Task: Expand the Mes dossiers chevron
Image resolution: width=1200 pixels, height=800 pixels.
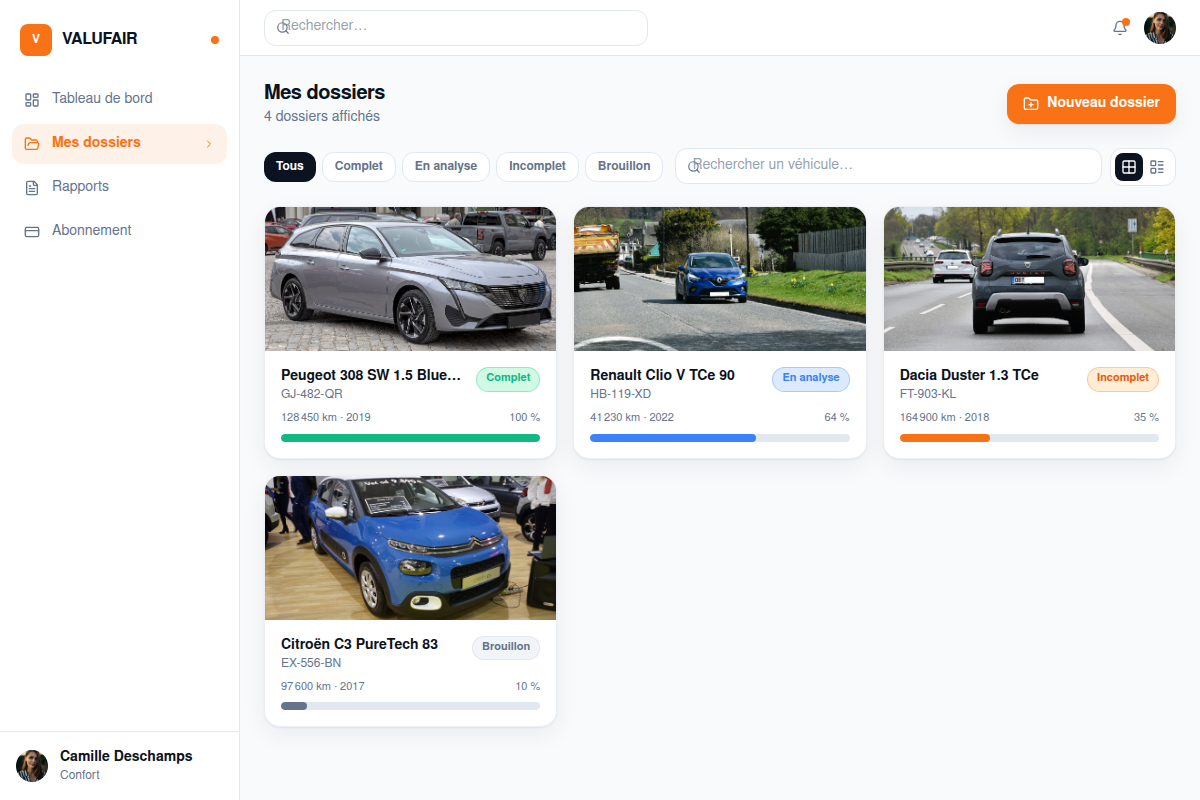Action: click(x=209, y=144)
